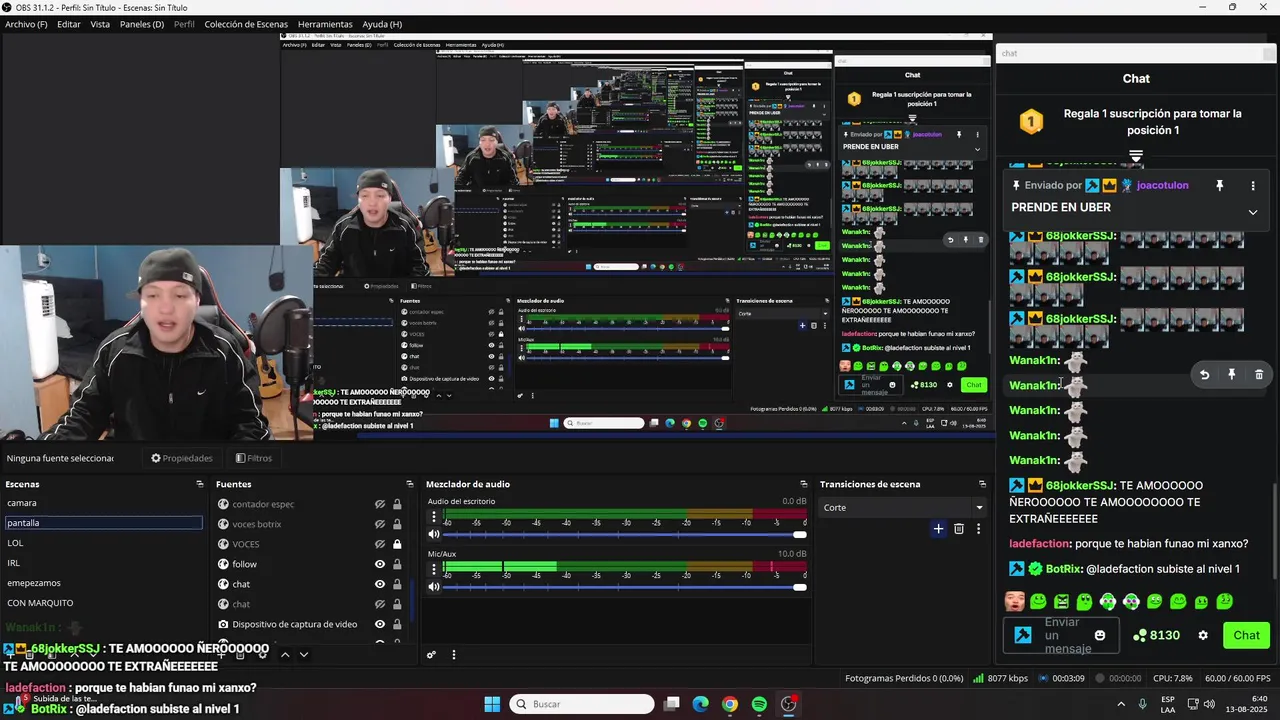The height and width of the screenshot is (720, 1280).
Task: Toggle visibility of voces botrix source
Action: (x=380, y=524)
